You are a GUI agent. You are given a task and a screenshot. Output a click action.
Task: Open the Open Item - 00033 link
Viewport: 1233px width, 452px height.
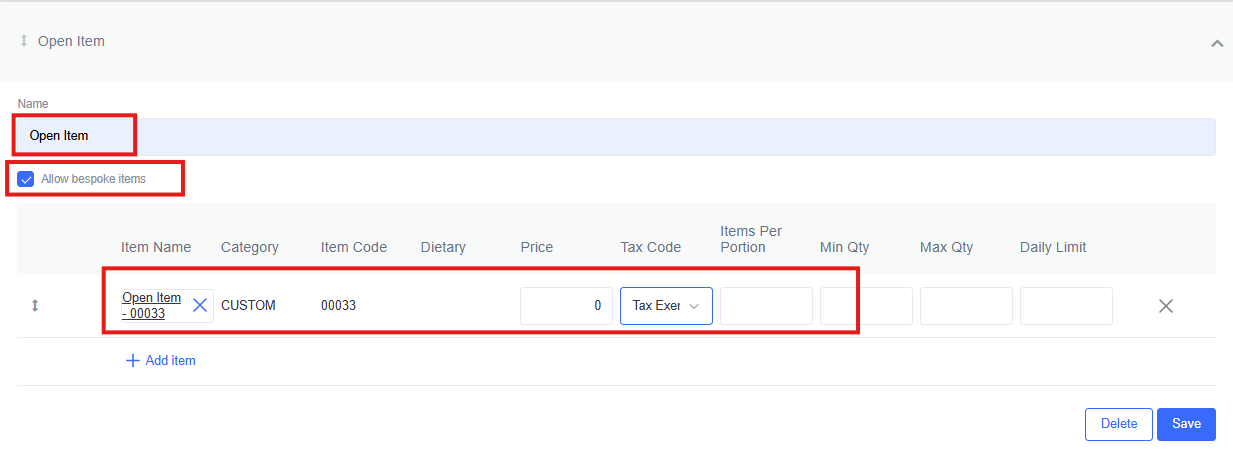pos(152,306)
